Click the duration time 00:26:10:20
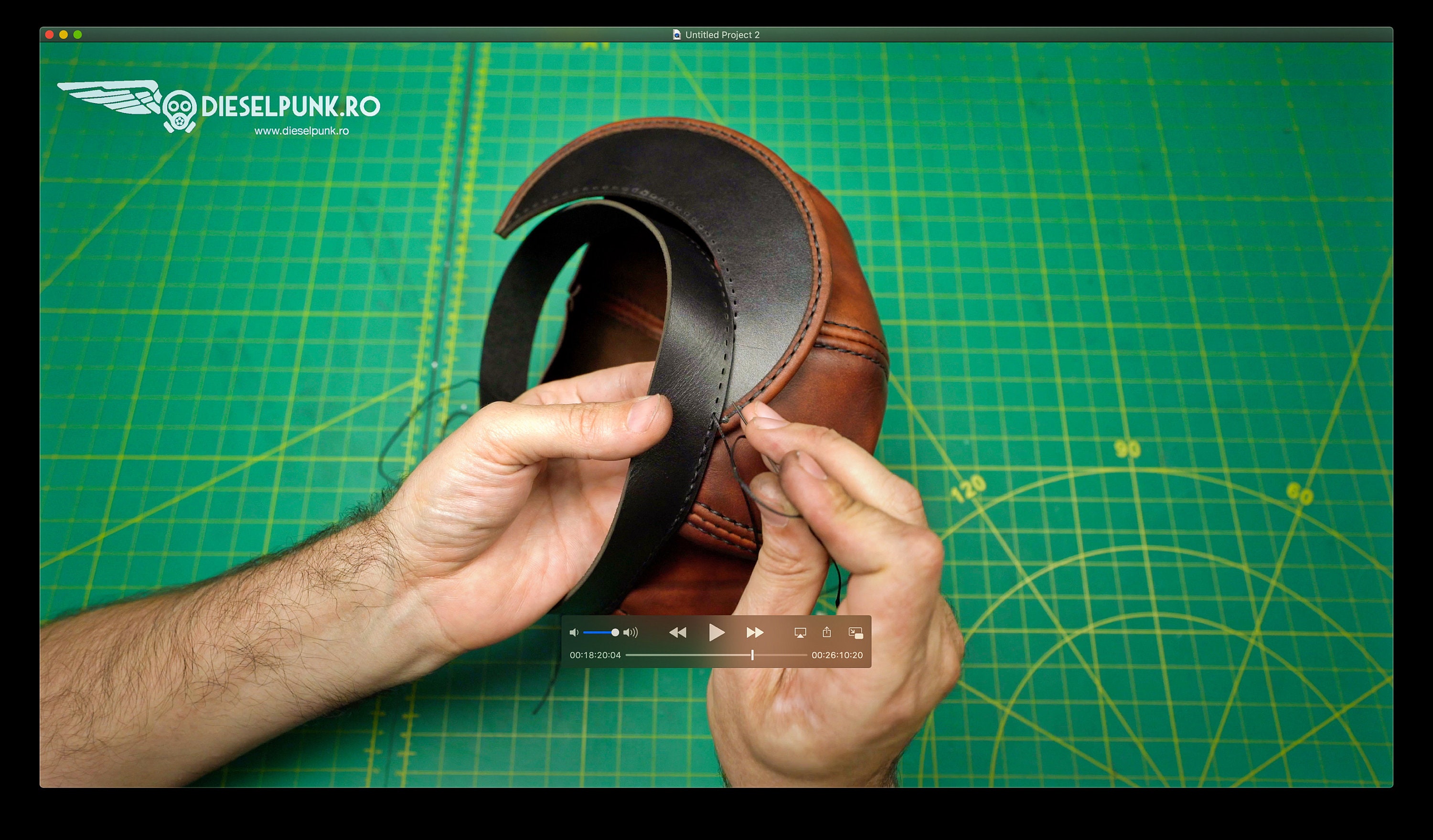The width and height of the screenshot is (1433, 840). pyautogui.click(x=837, y=655)
